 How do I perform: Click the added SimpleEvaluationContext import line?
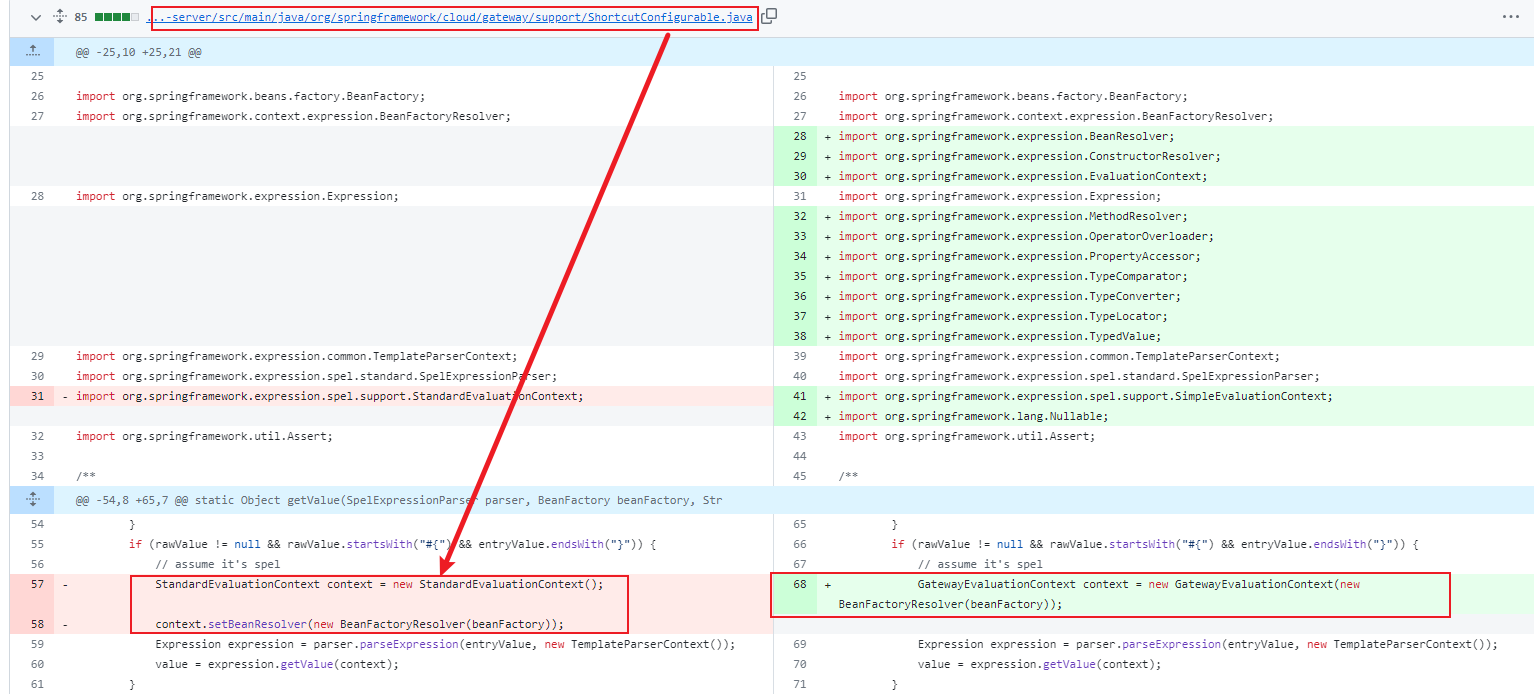(1085, 396)
